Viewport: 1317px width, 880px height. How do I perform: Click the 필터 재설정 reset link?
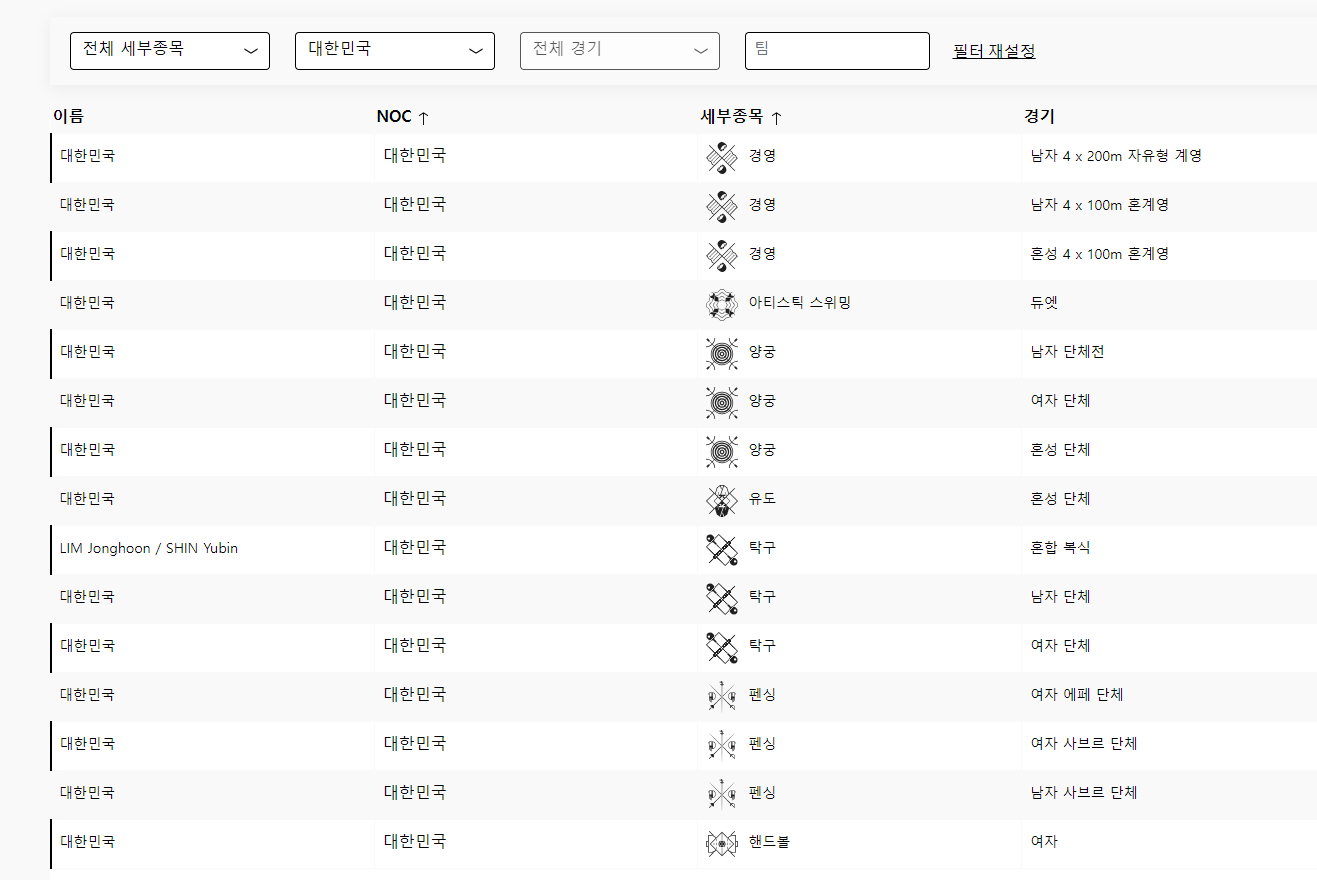tap(993, 50)
